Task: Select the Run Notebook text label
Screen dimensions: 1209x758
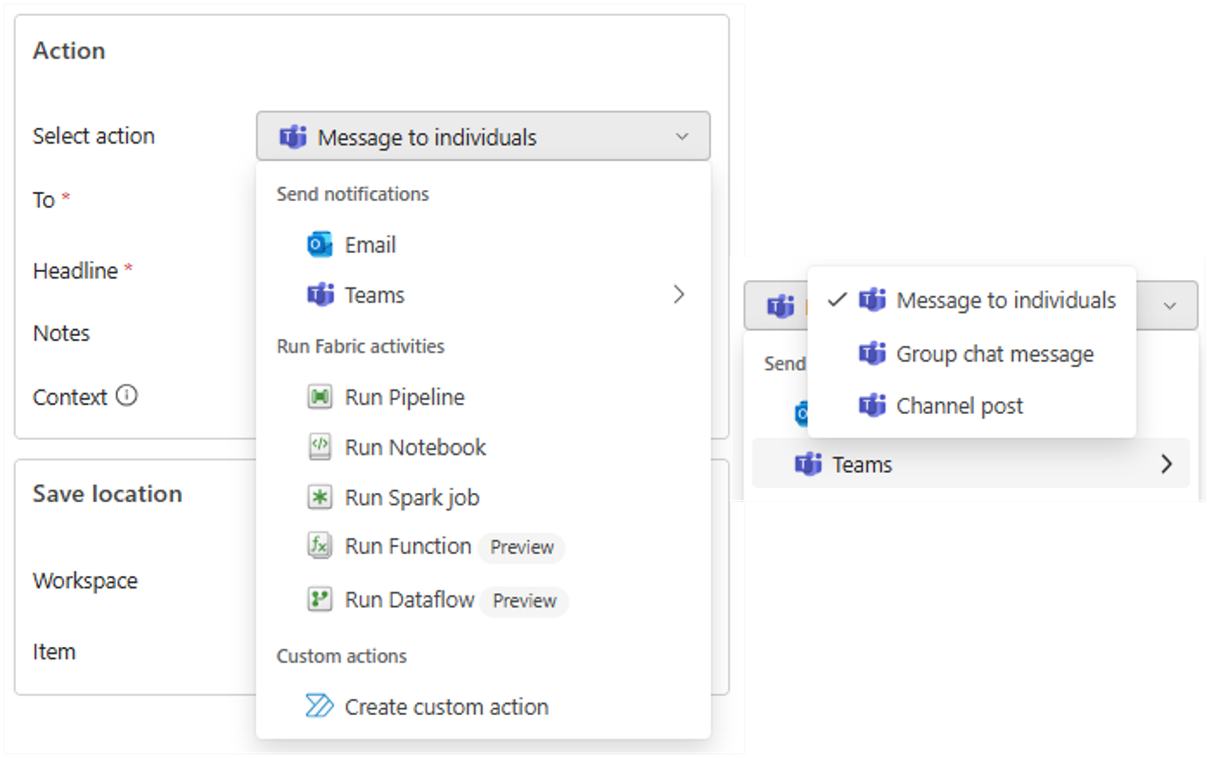Action: 415,447
